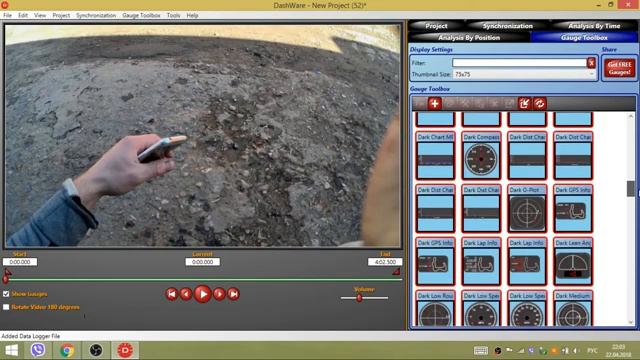Select the Dark Low Round gauge thumbnail
Viewport: 640px width, 360px height.
[x=435, y=309]
